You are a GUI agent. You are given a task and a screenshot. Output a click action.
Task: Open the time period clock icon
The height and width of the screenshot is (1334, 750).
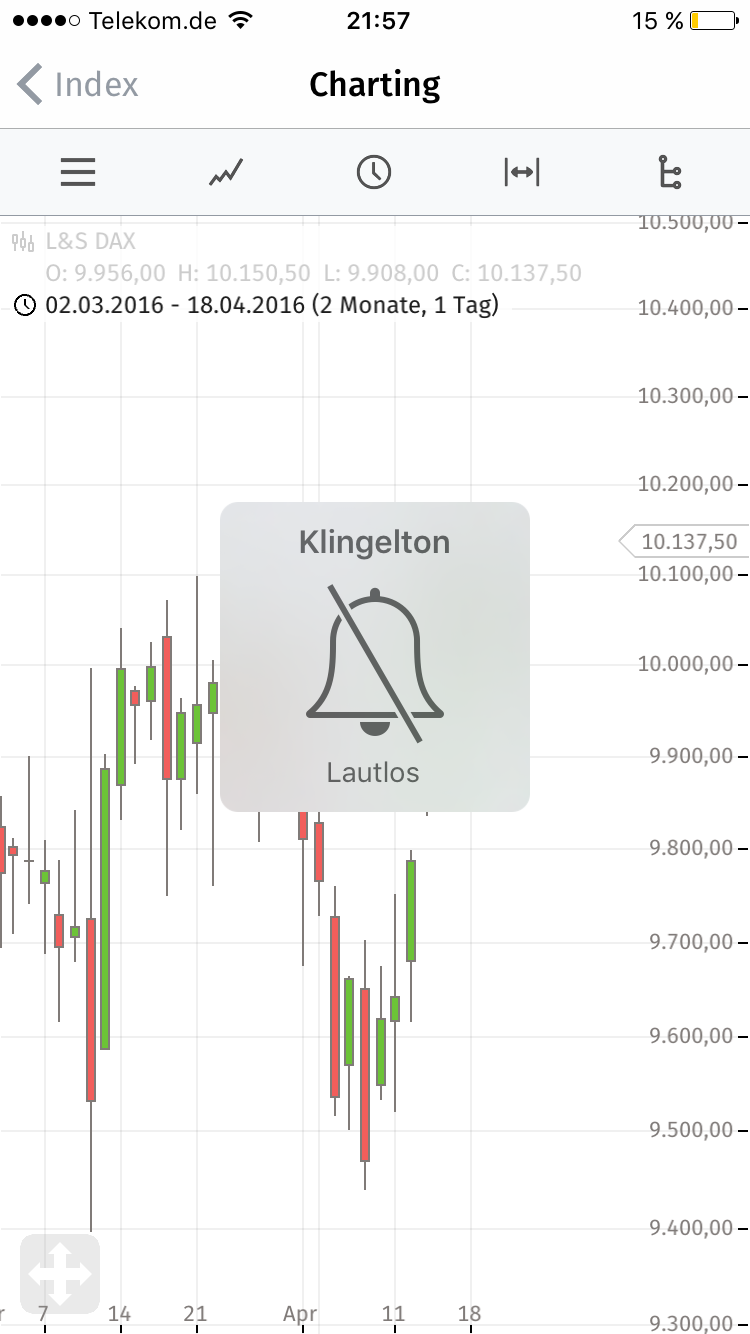[x=374, y=173]
